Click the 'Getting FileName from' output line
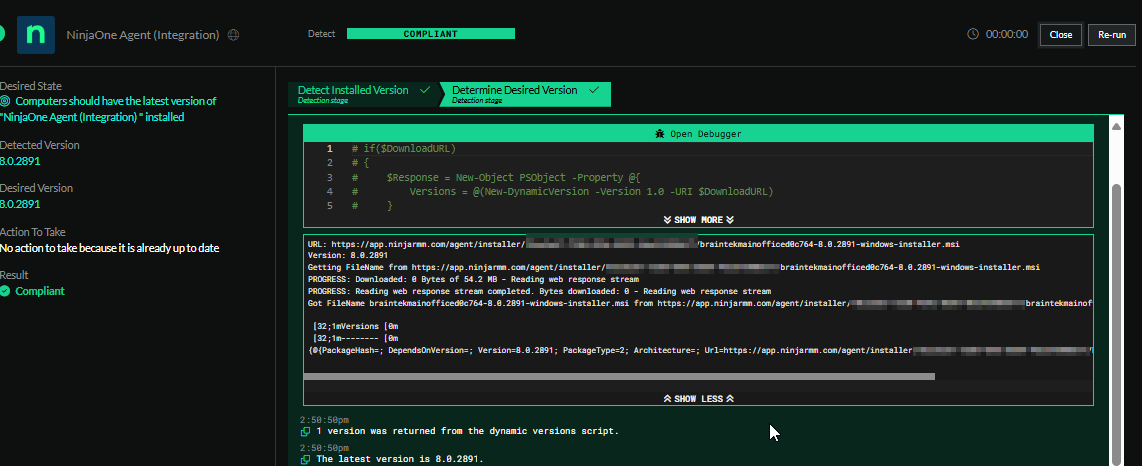The image size is (1142, 466). coord(674,267)
